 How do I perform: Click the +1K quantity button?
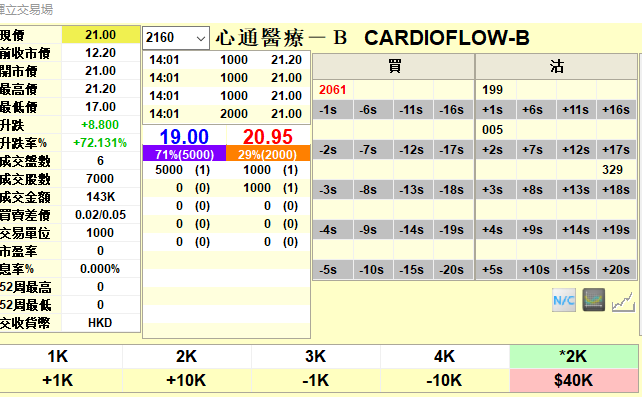tap(58, 380)
